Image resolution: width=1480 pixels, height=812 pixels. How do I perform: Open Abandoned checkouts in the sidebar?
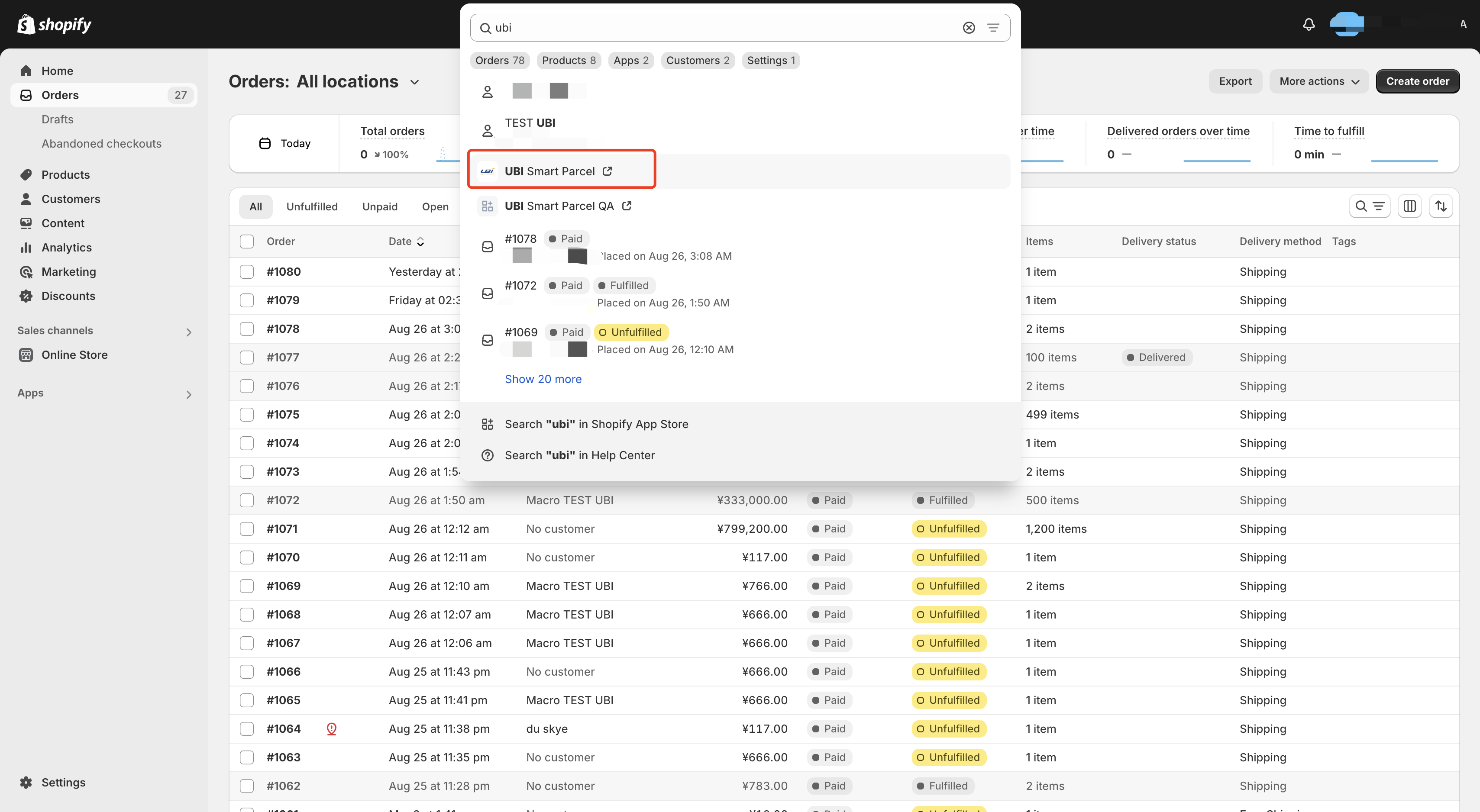(x=101, y=144)
